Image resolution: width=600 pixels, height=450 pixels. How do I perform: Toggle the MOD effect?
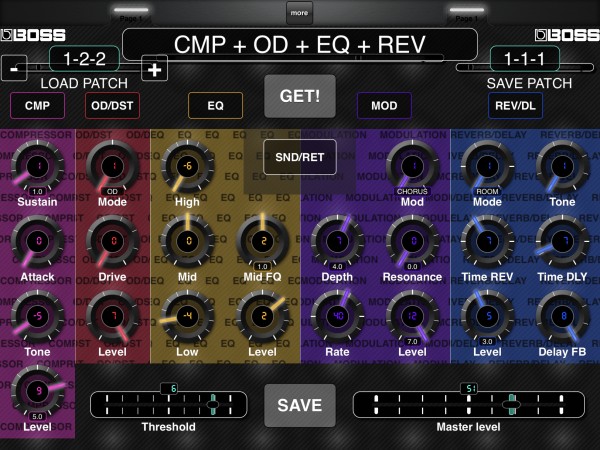coord(384,106)
